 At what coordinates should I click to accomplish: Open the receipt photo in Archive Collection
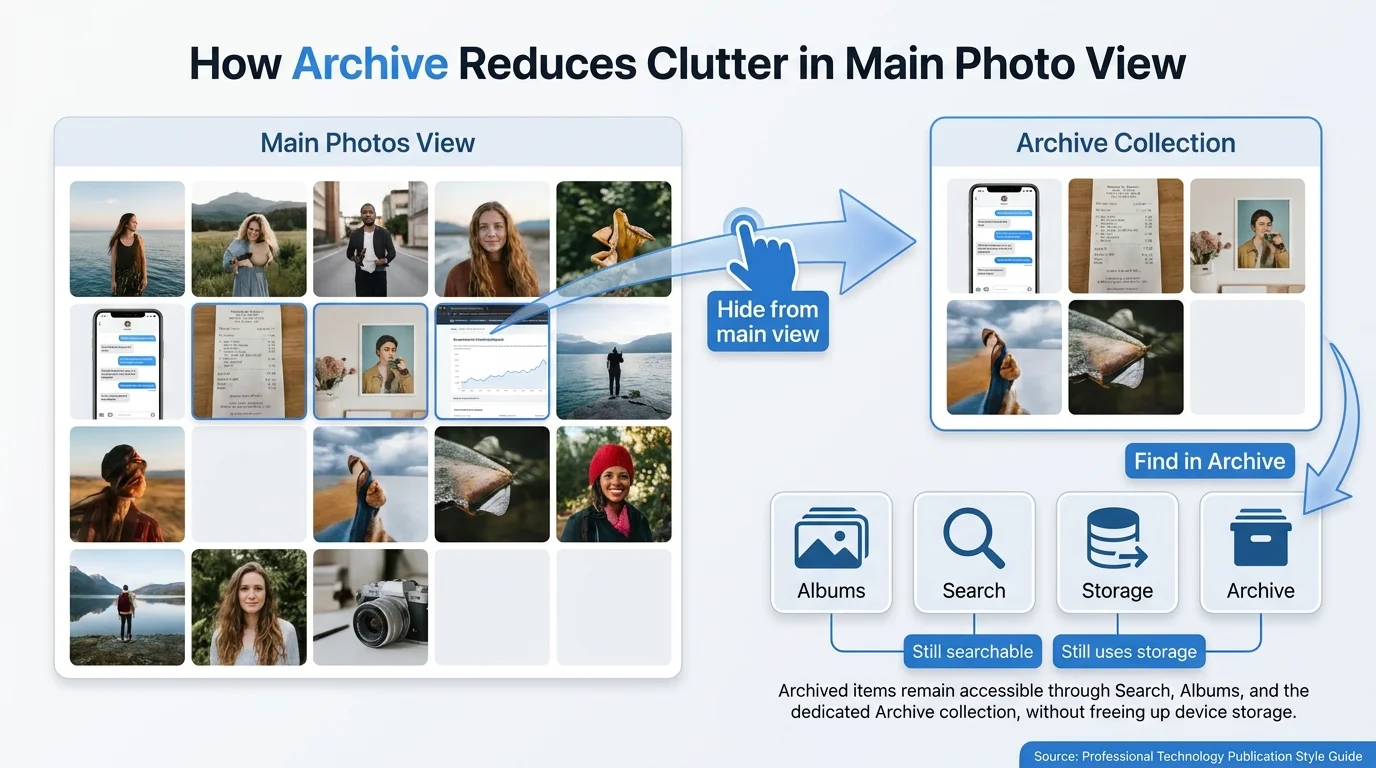[x=1126, y=236]
